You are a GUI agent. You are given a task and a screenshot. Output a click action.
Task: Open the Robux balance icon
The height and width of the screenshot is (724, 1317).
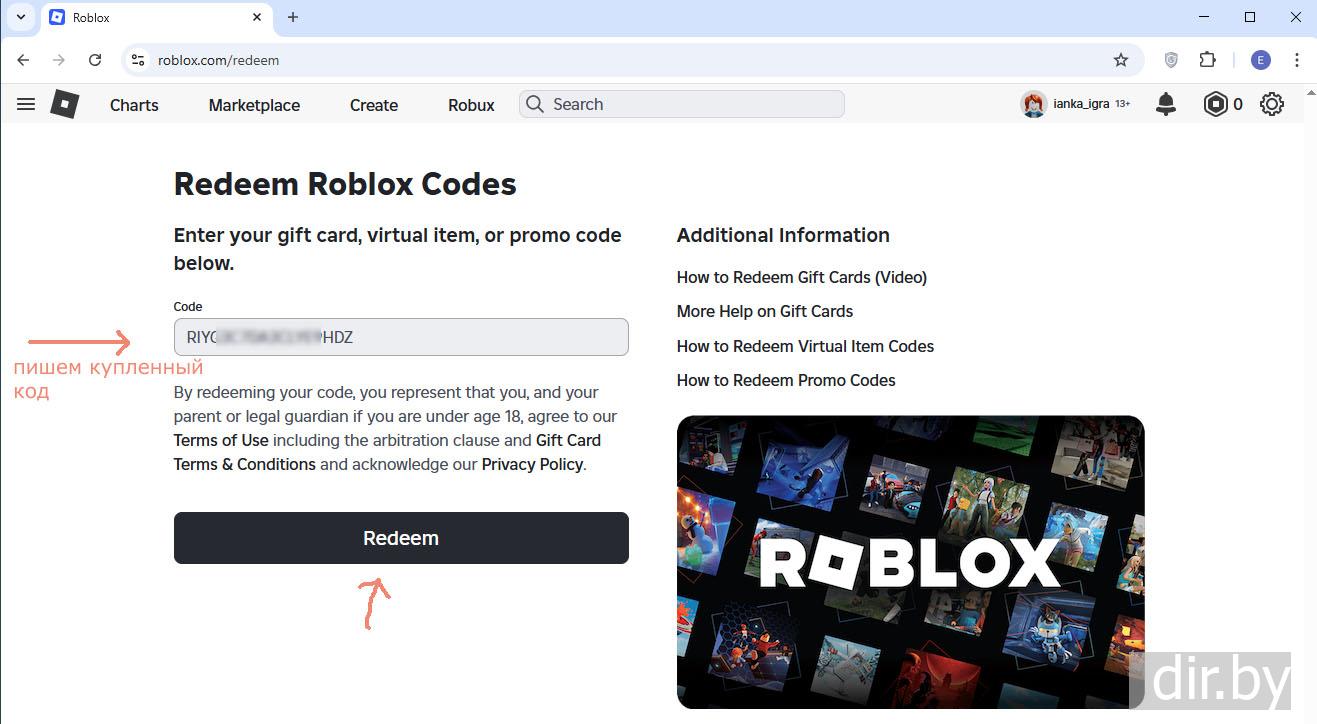(1215, 104)
